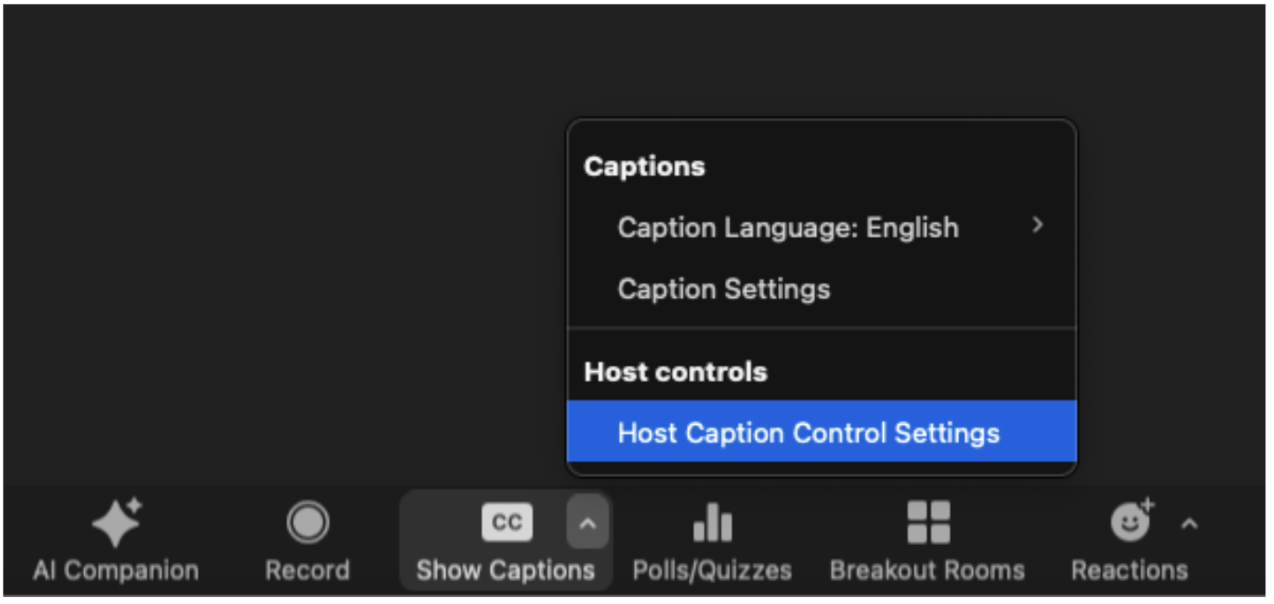Expand the Reactions options up-arrow
This screenshot has height=604, width=1274.
1189,523
